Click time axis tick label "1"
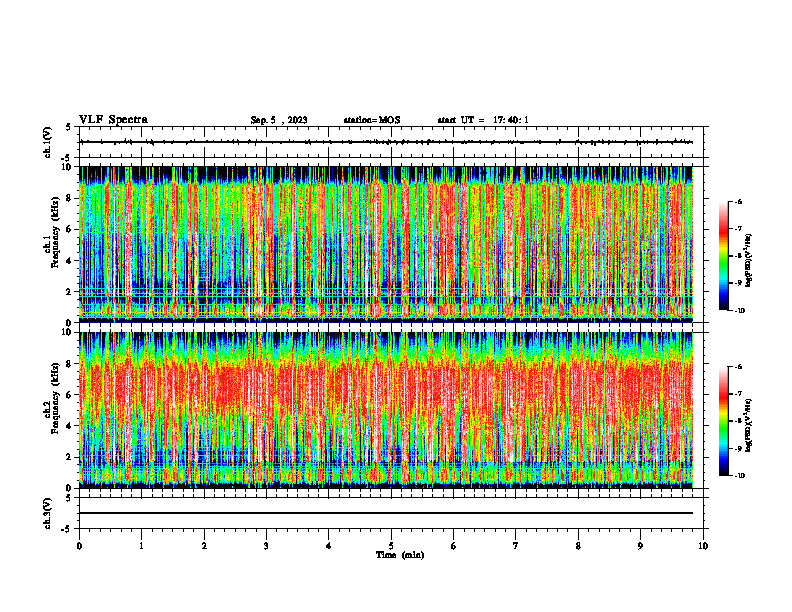Screen dimensions: 792x612 [x=141, y=546]
